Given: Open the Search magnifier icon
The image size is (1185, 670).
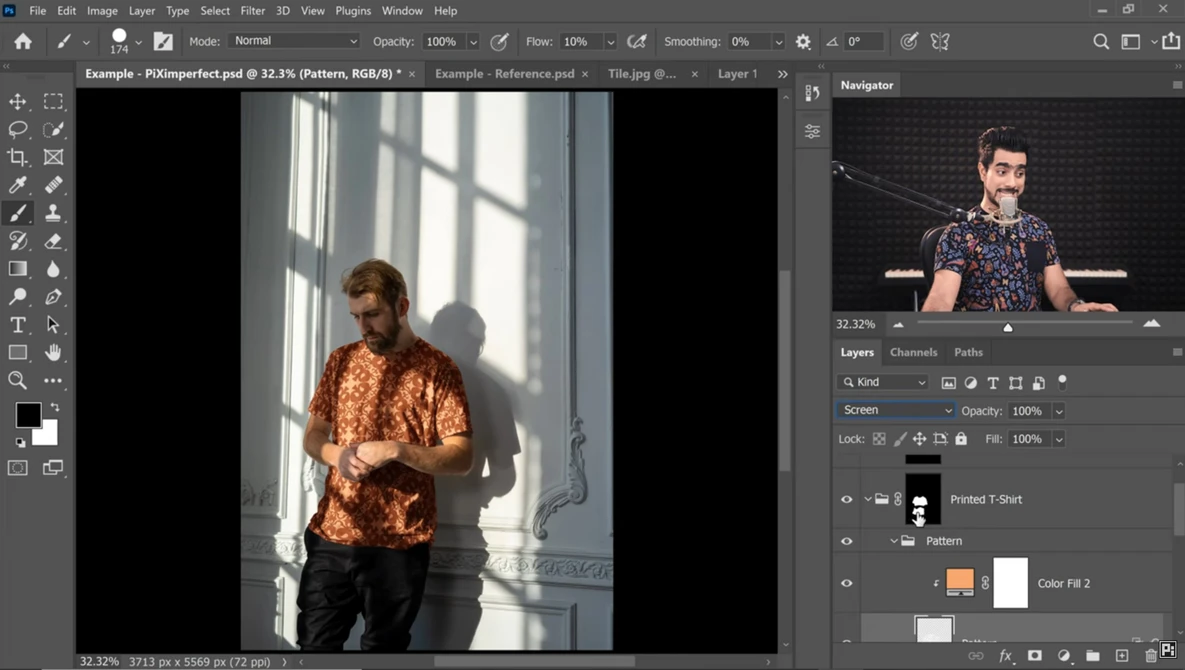Looking at the screenshot, I should (x=1101, y=42).
